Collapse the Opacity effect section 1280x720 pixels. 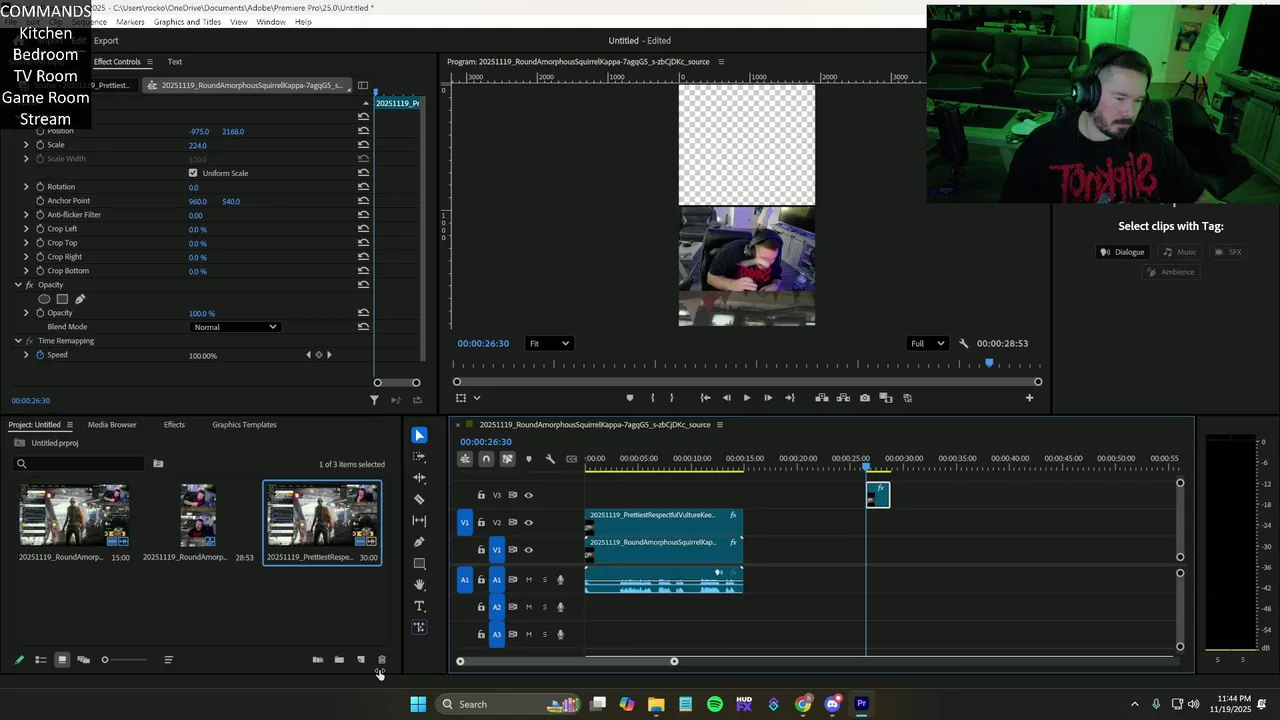click(18, 285)
